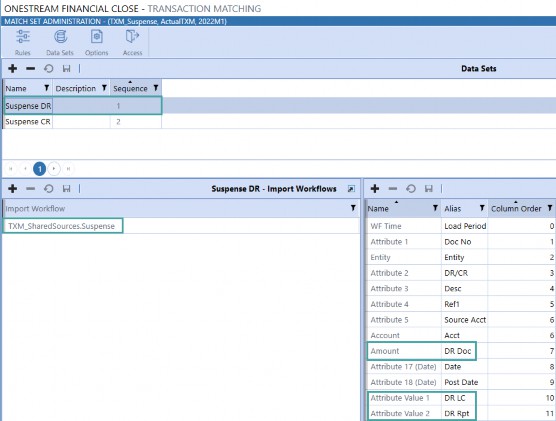
Task: Go to page 1 in pager
Action: click(x=40, y=169)
